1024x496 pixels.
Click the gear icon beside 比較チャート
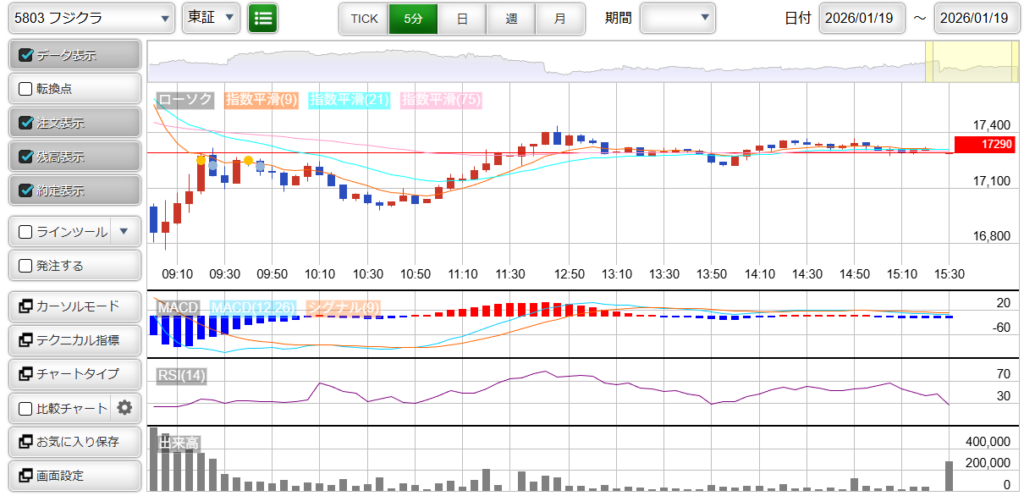click(125, 407)
